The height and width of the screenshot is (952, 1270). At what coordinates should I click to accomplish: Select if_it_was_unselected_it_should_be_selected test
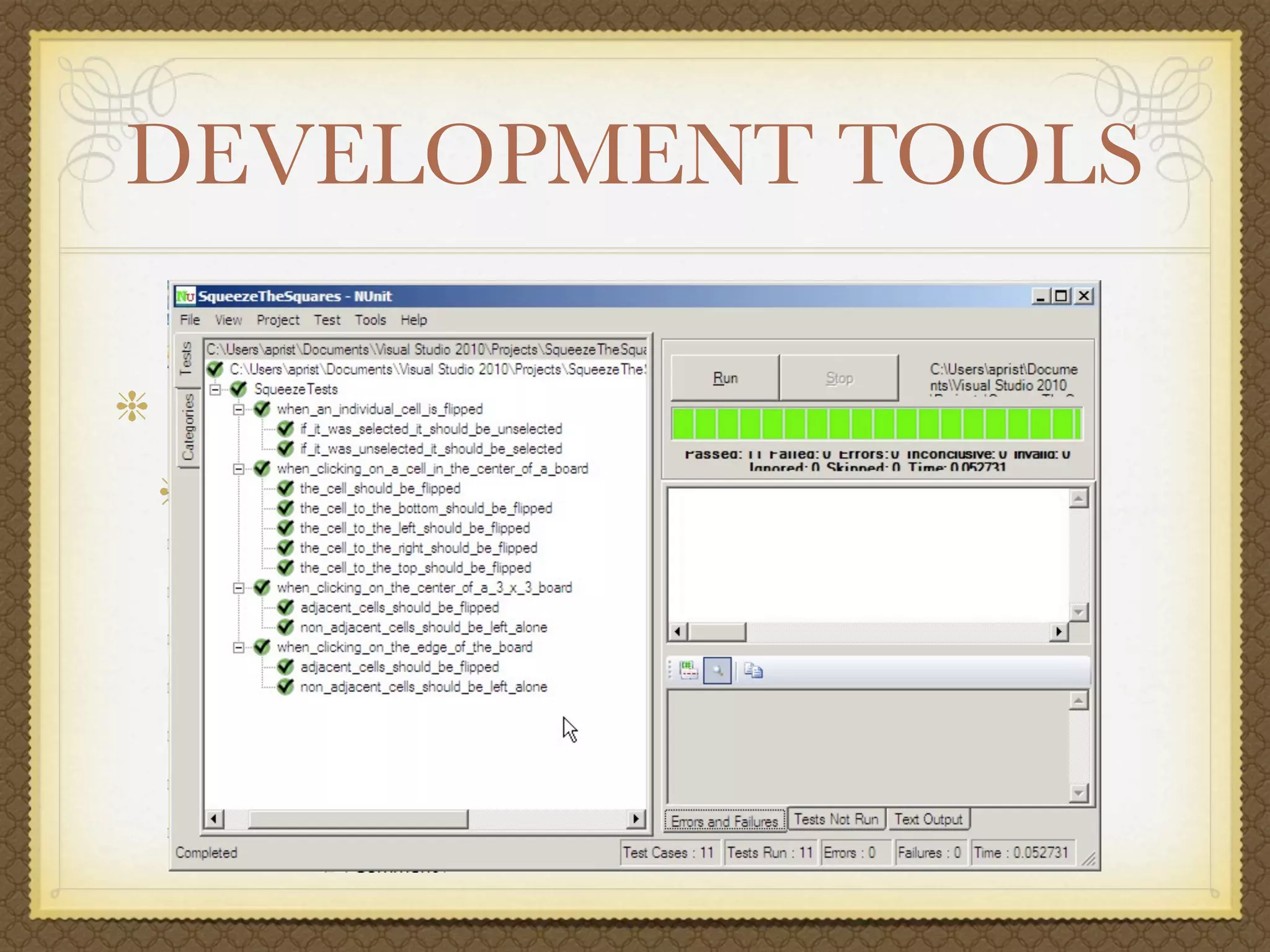click(x=431, y=449)
